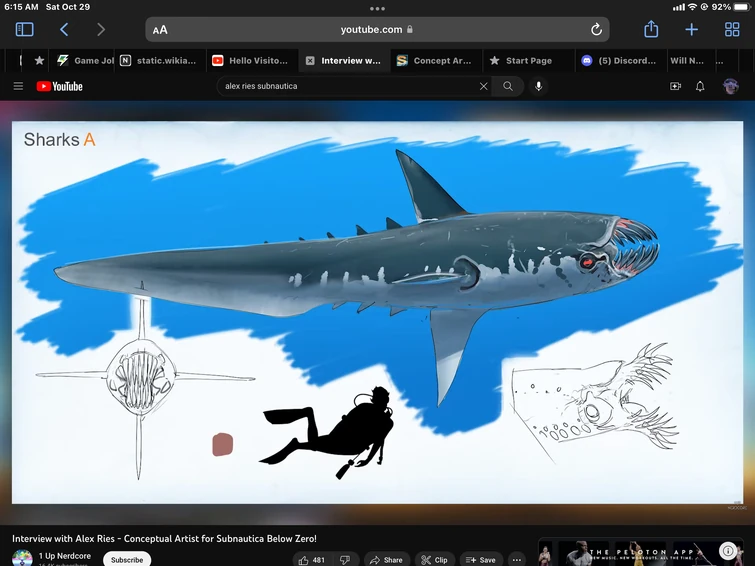Like the video with 481 likes
This screenshot has width=755, height=566.
click(312, 560)
